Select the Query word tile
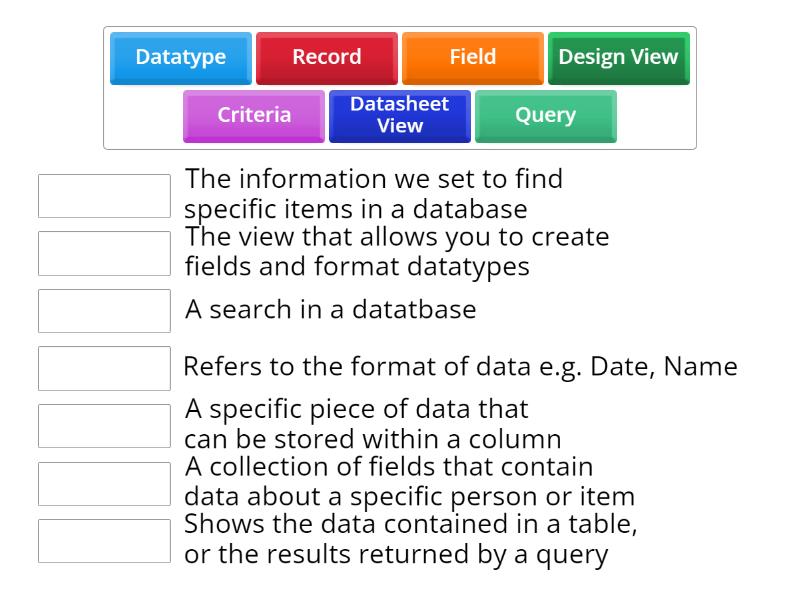 pyautogui.click(x=545, y=116)
